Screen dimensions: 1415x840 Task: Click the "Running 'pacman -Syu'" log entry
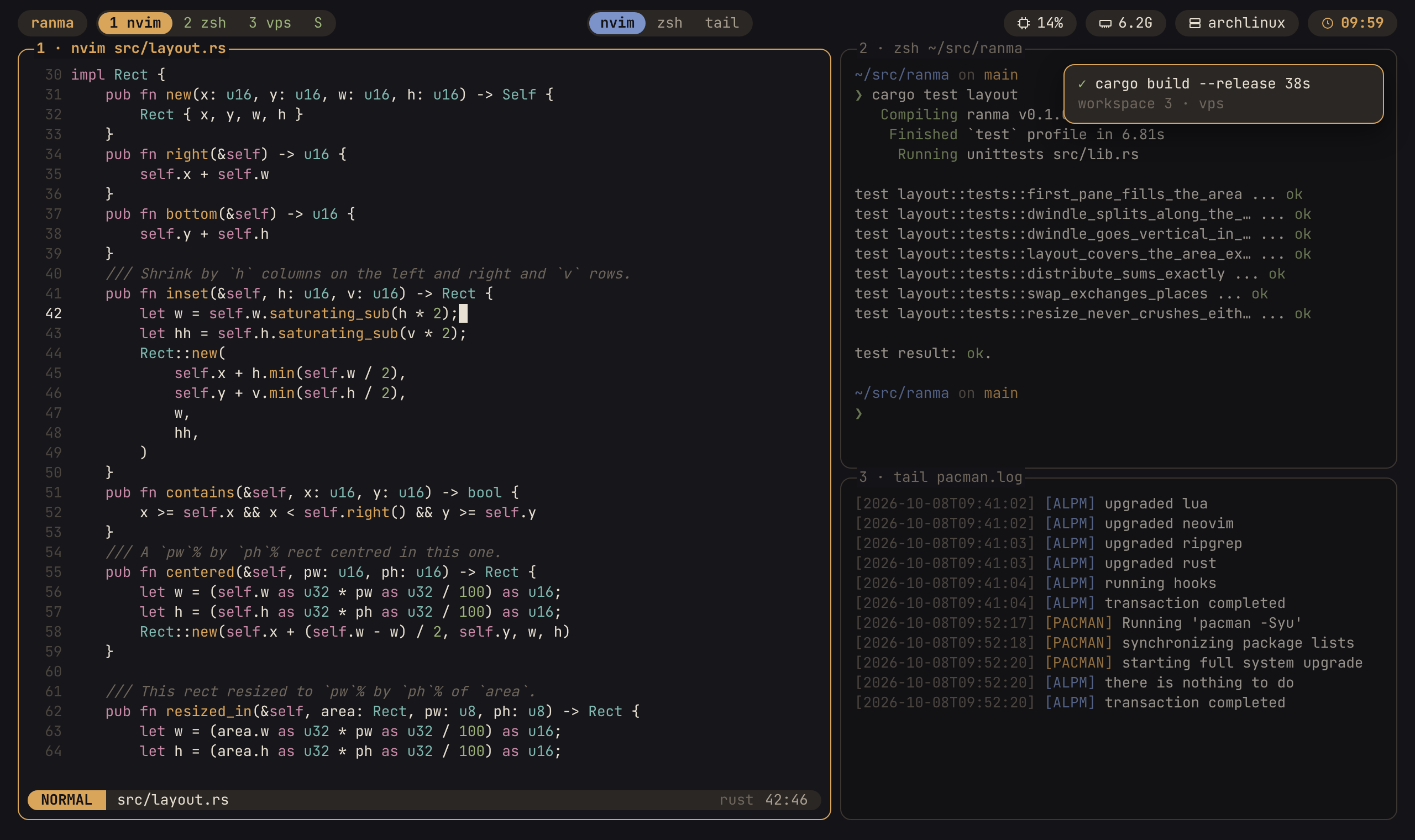[1078, 623]
